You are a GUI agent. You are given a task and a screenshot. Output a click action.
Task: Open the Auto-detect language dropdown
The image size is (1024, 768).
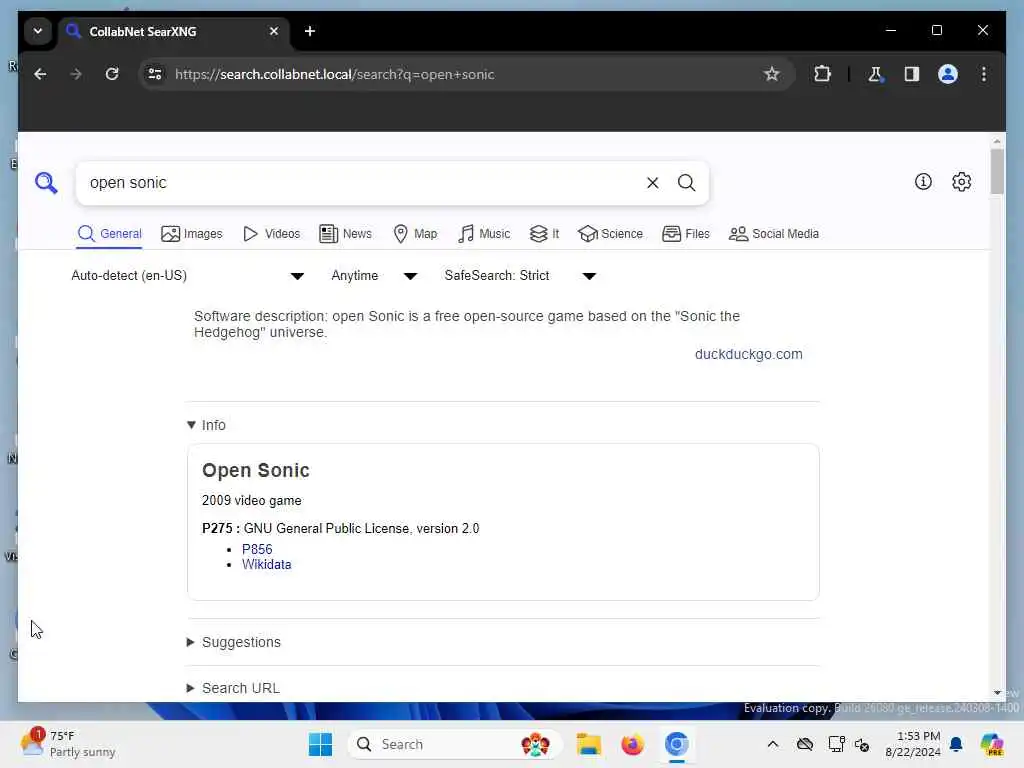(x=187, y=276)
